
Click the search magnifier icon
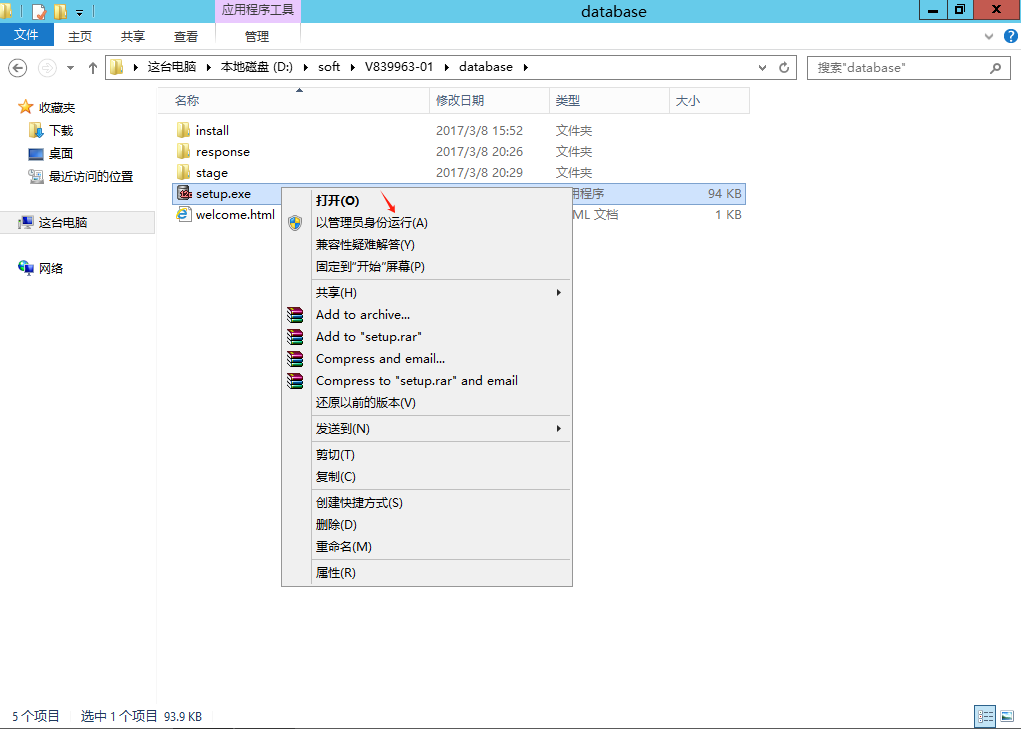click(x=995, y=67)
